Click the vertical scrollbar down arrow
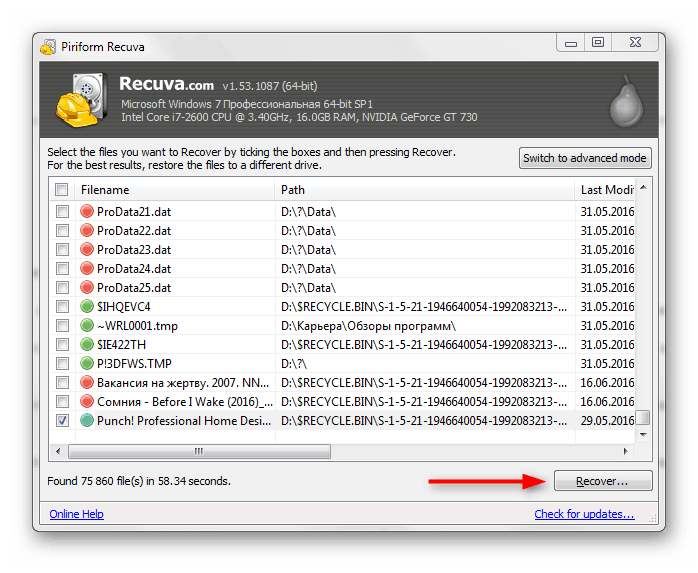 [643, 435]
